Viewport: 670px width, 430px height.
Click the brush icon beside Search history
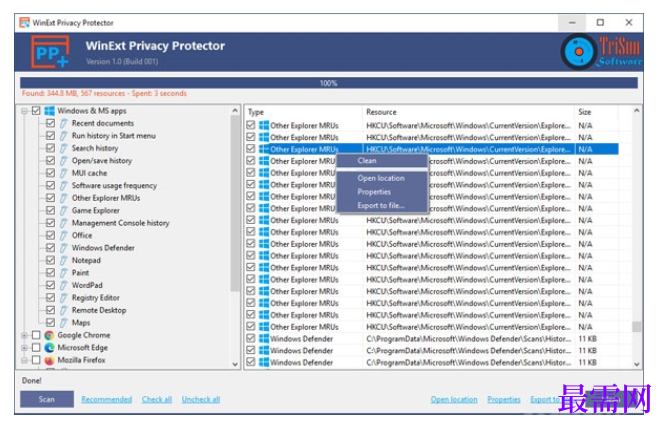point(64,148)
